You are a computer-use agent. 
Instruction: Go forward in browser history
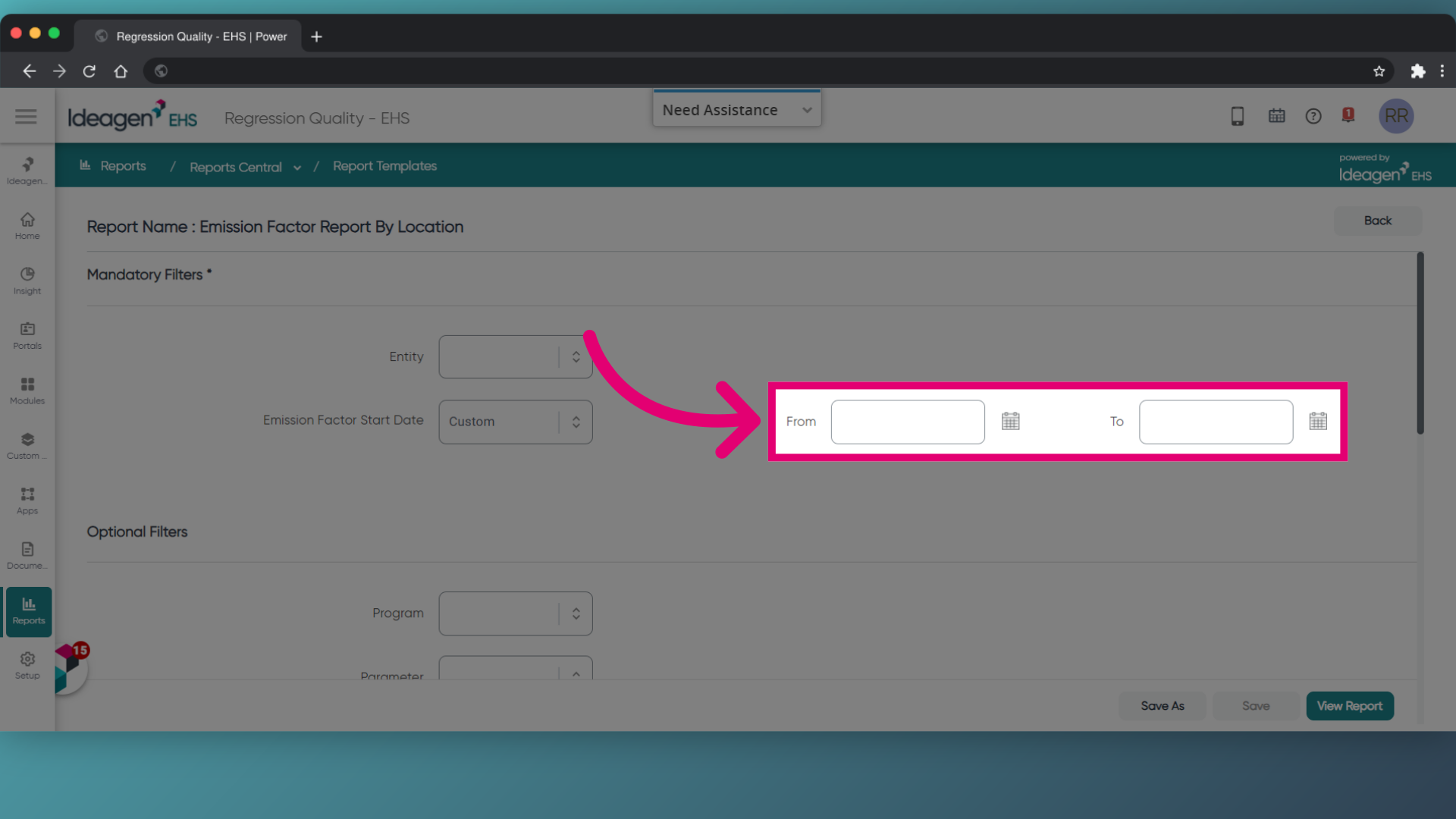coord(59,71)
